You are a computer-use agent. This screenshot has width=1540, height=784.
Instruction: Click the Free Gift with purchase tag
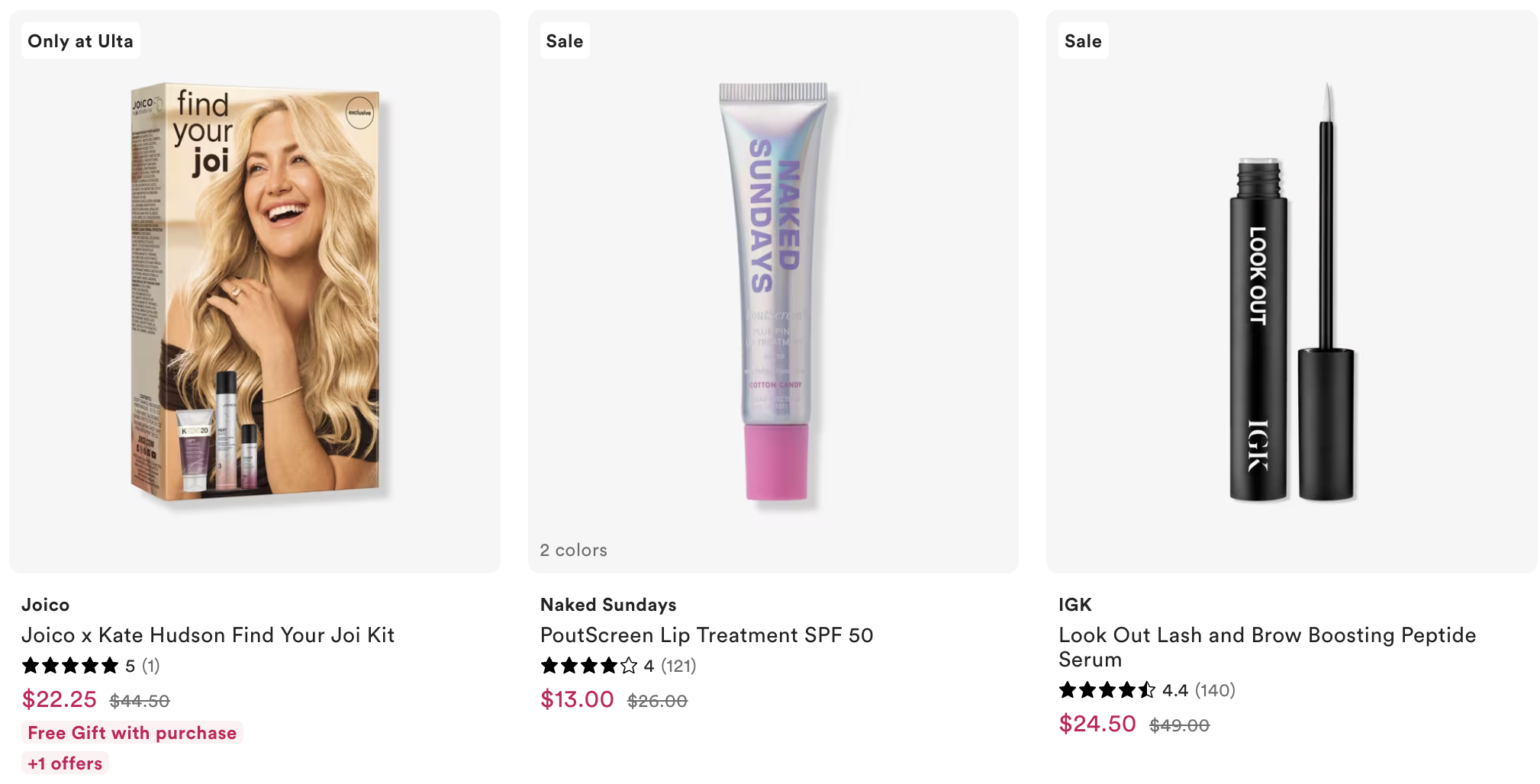[x=132, y=733]
